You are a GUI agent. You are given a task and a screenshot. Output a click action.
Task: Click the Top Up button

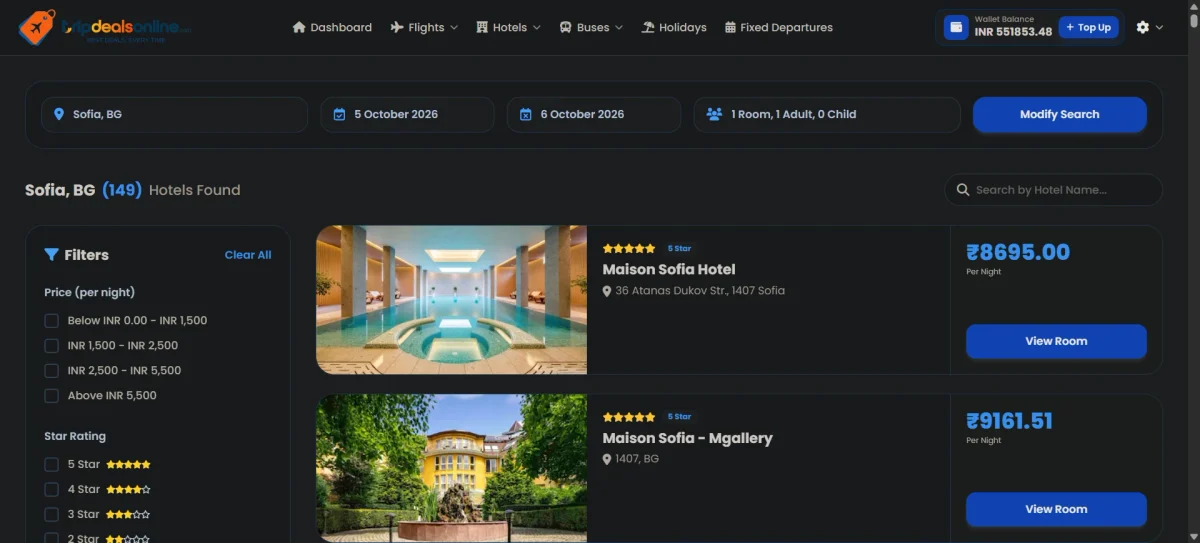click(x=1088, y=27)
